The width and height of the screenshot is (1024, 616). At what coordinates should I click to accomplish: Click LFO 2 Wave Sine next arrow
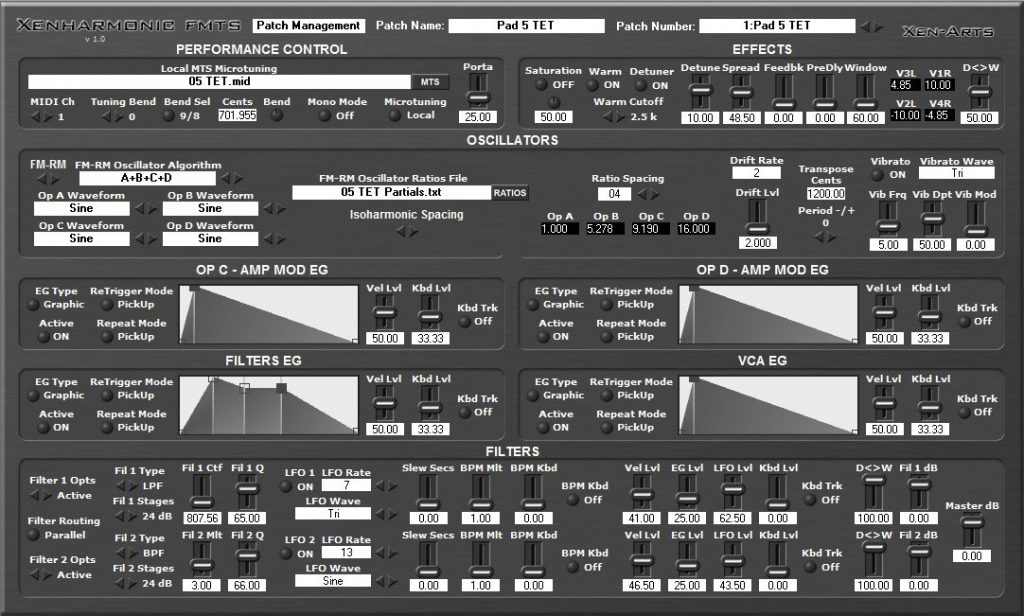click(x=392, y=581)
